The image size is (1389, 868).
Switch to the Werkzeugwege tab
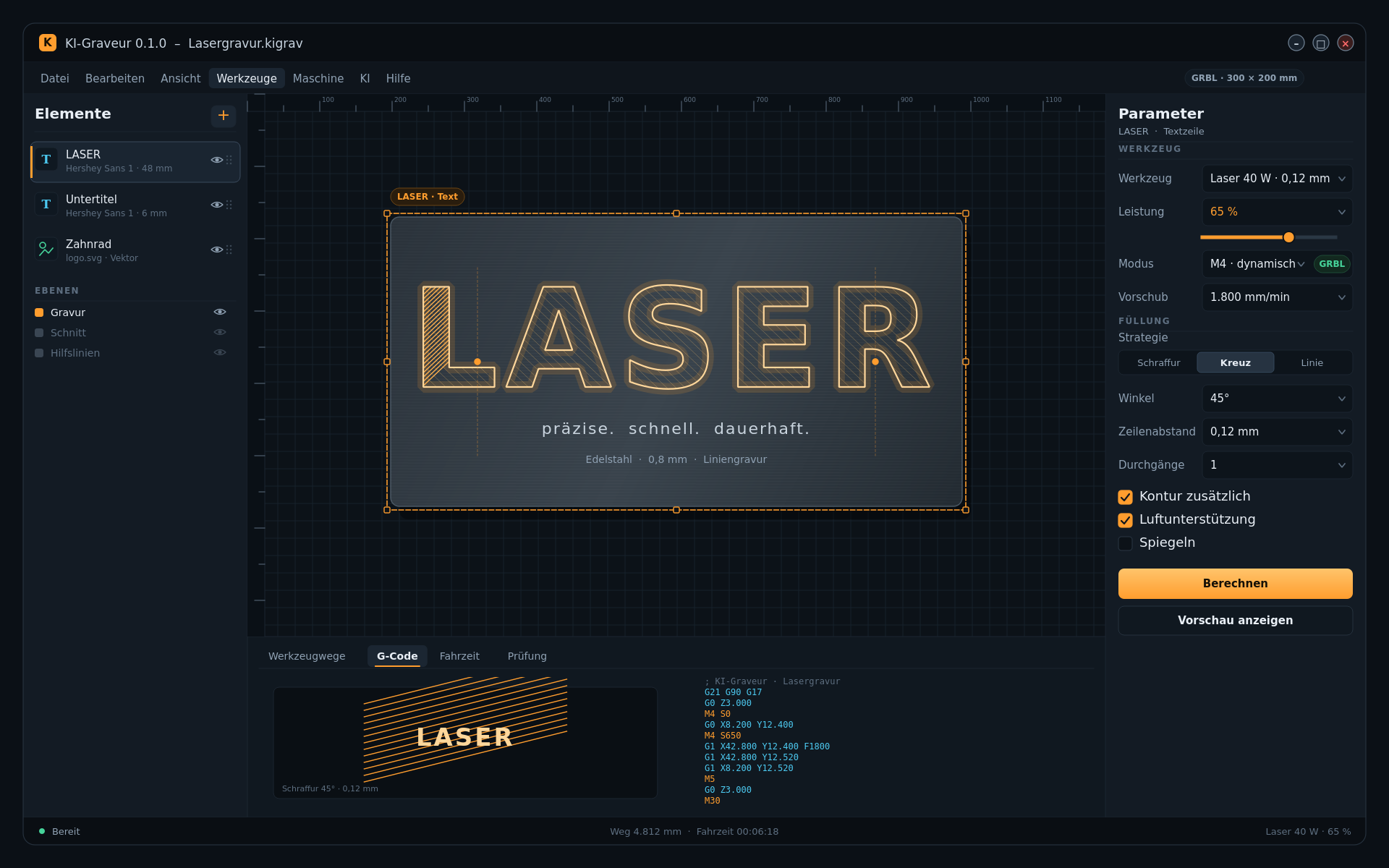(307, 657)
